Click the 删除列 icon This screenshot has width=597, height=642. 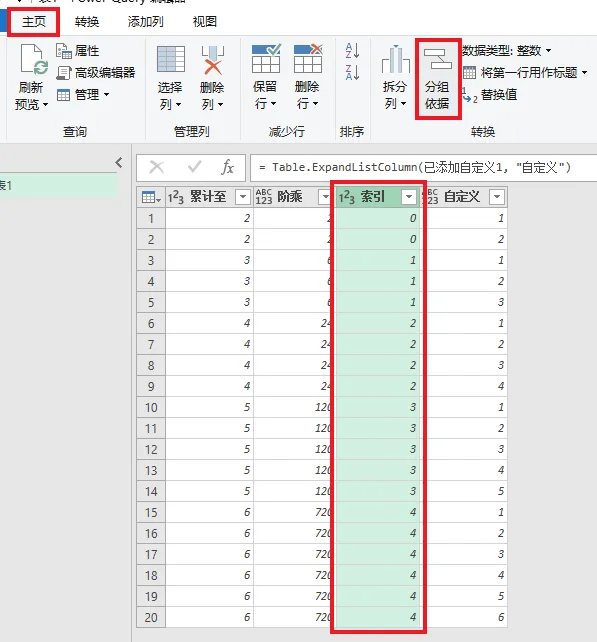tap(213, 60)
